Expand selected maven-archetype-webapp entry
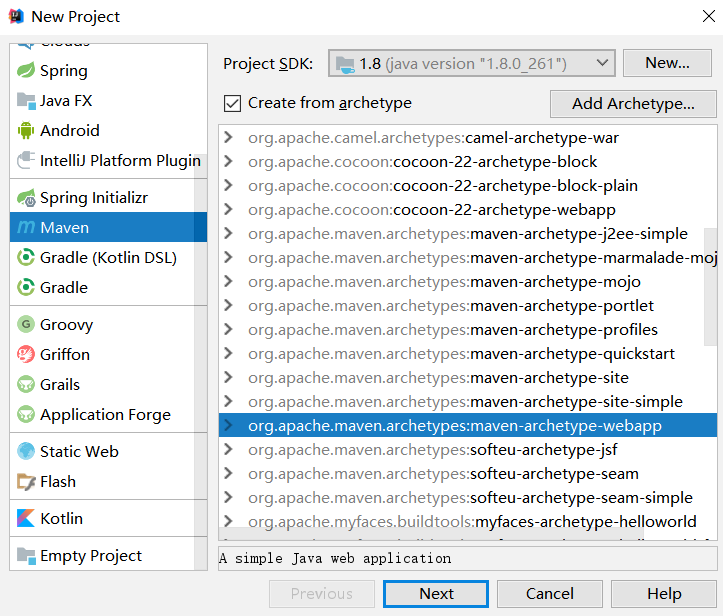 [x=228, y=425]
